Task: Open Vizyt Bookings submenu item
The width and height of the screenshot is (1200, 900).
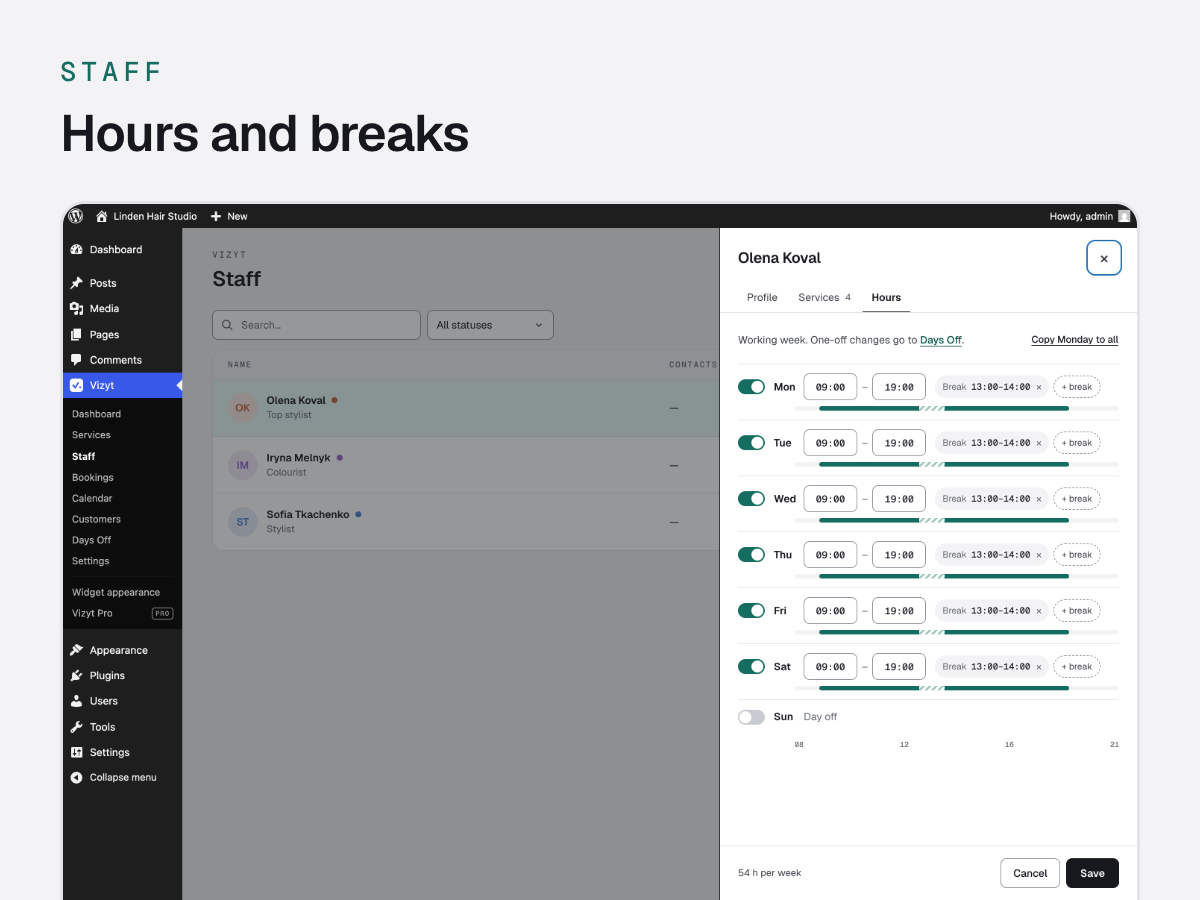Action: click(93, 477)
